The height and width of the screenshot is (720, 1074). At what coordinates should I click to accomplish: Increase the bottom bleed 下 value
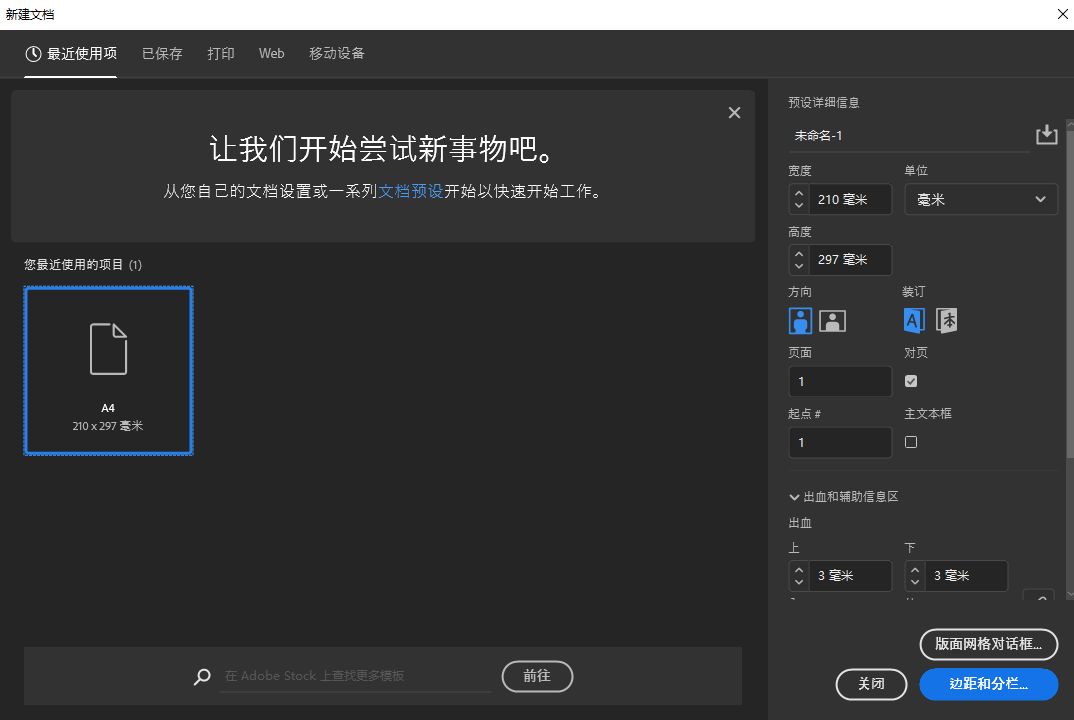(x=915, y=569)
